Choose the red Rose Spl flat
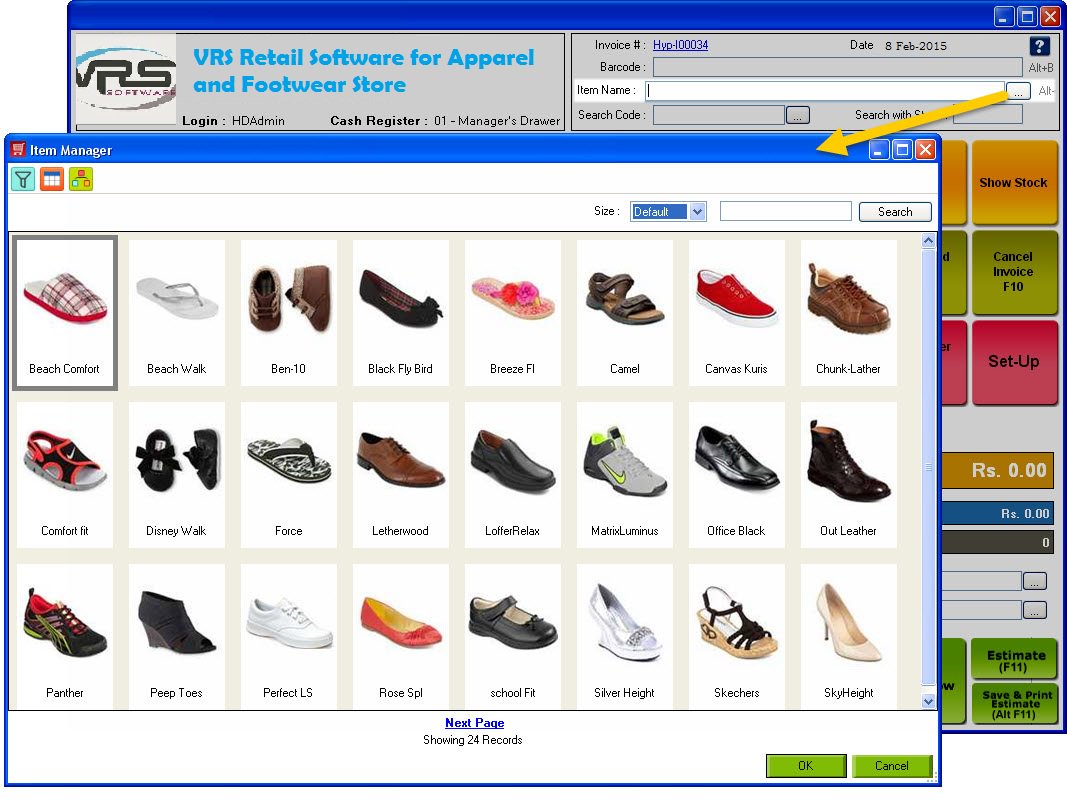 pos(400,637)
